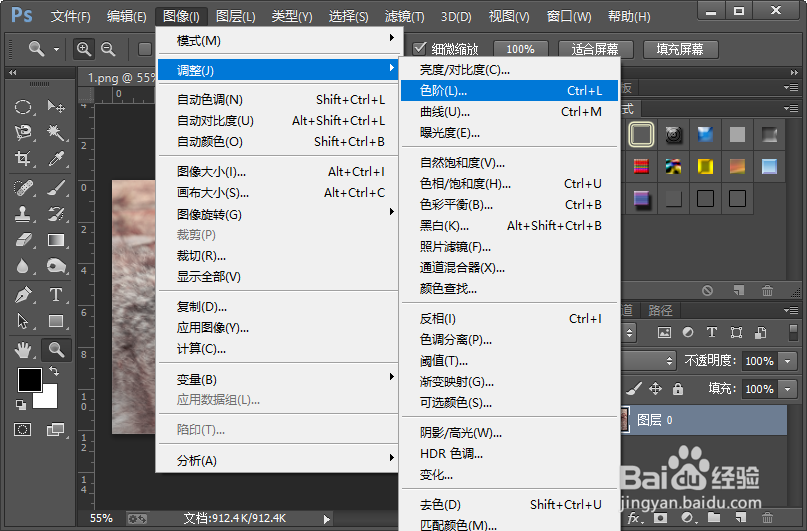Select the Pen tool
This screenshot has width=807, height=531.
(23, 295)
